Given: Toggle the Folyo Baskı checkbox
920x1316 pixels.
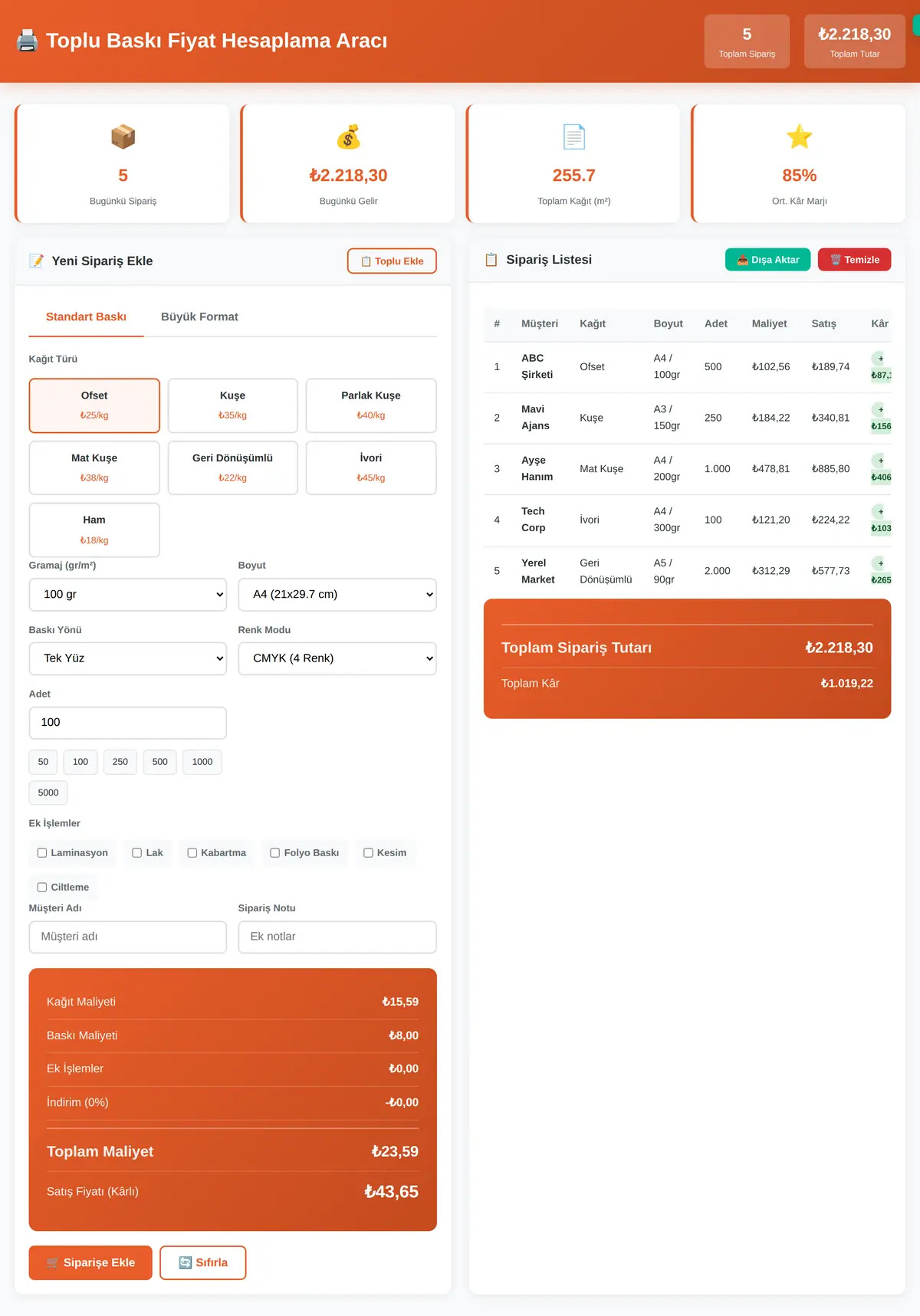Looking at the screenshot, I should (x=275, y=853).
